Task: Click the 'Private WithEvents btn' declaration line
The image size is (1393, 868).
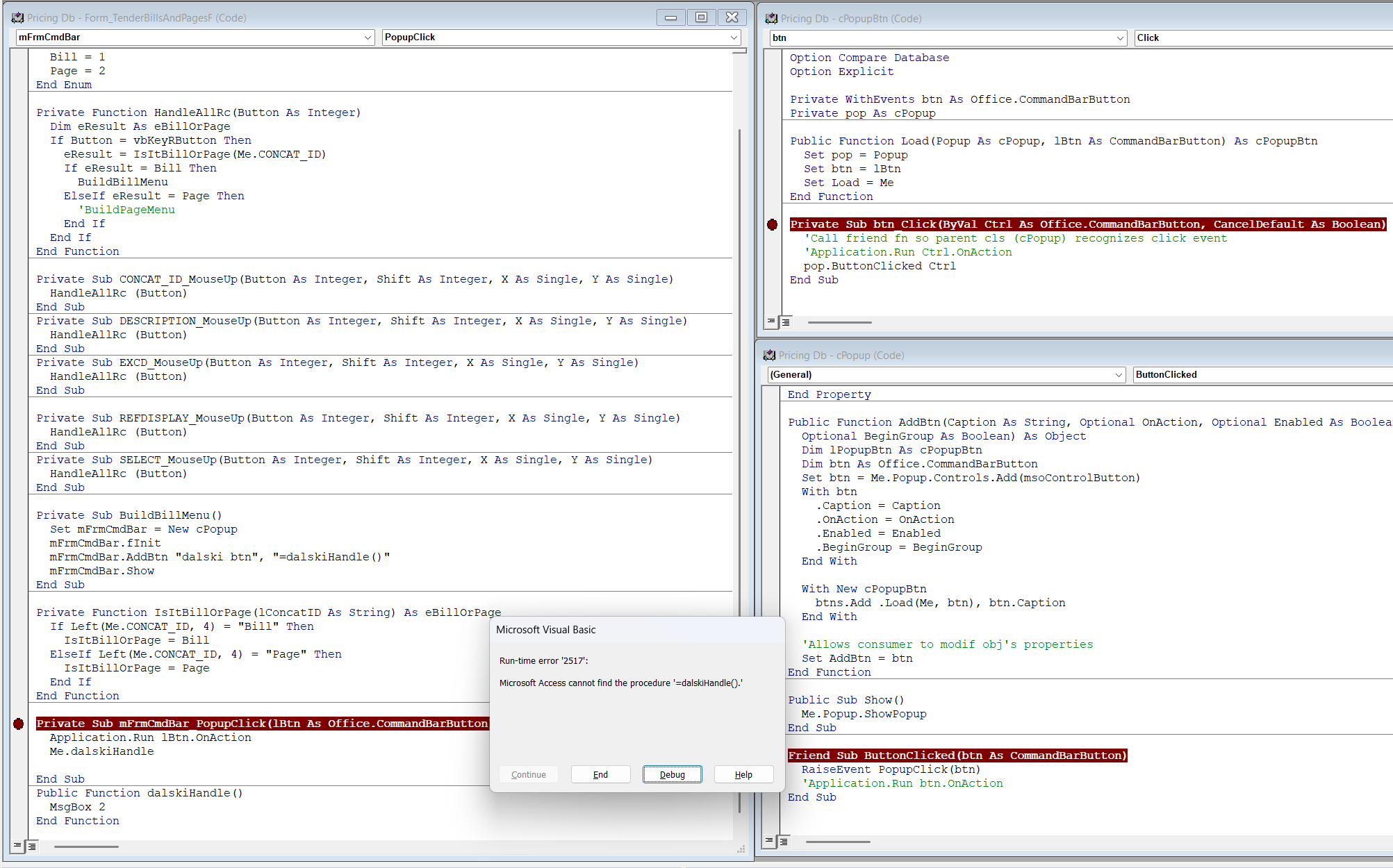Action: click(x=960, y=99)
